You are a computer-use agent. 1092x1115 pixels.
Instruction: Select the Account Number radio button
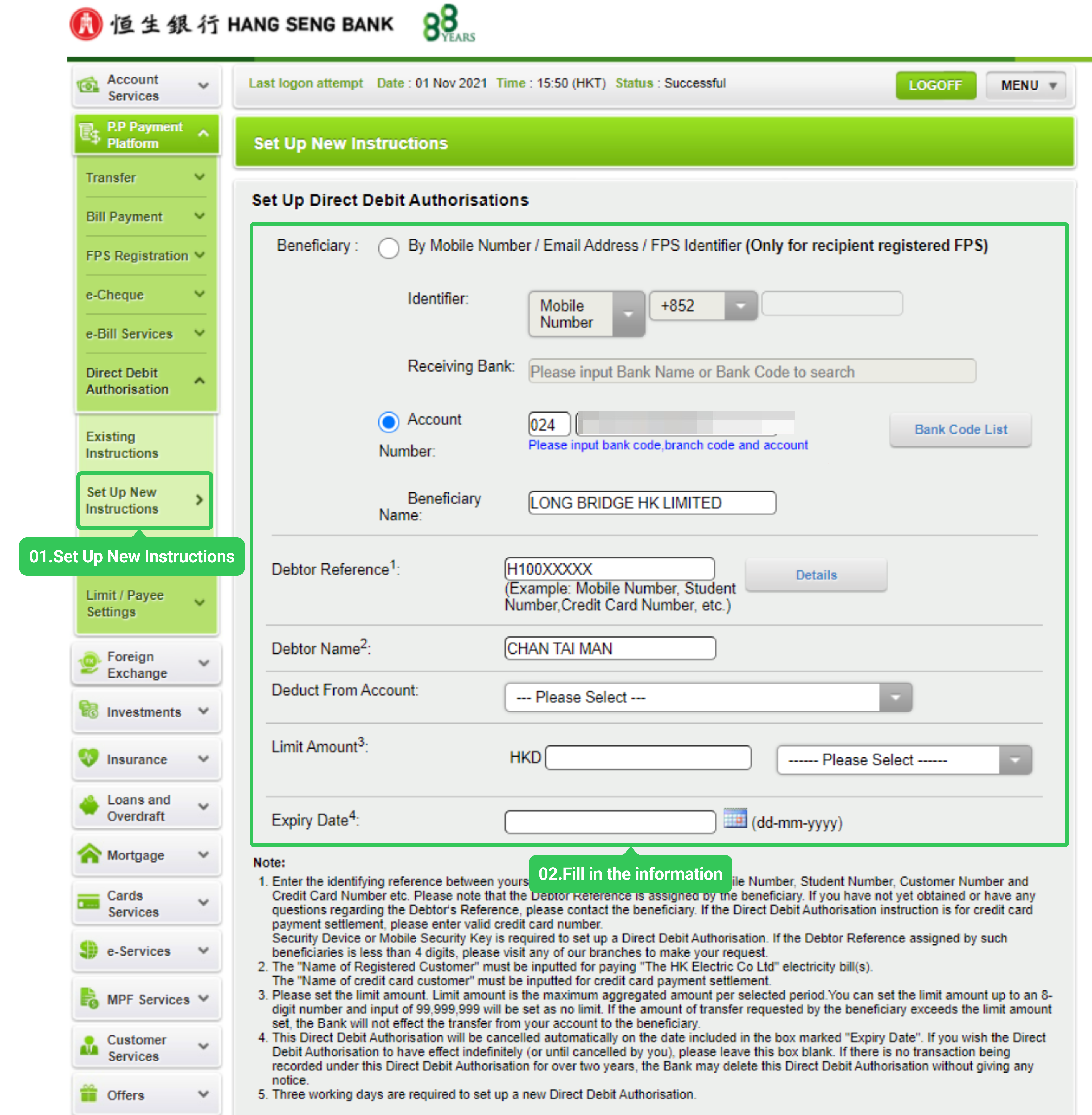click(389, 422)
